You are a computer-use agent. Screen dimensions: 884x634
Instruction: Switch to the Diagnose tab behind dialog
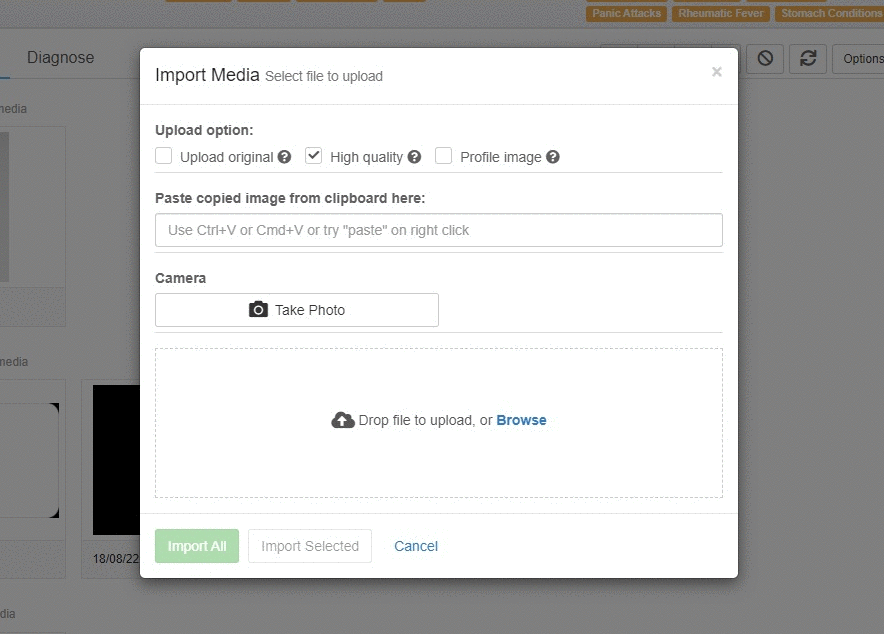click(60, 57)
